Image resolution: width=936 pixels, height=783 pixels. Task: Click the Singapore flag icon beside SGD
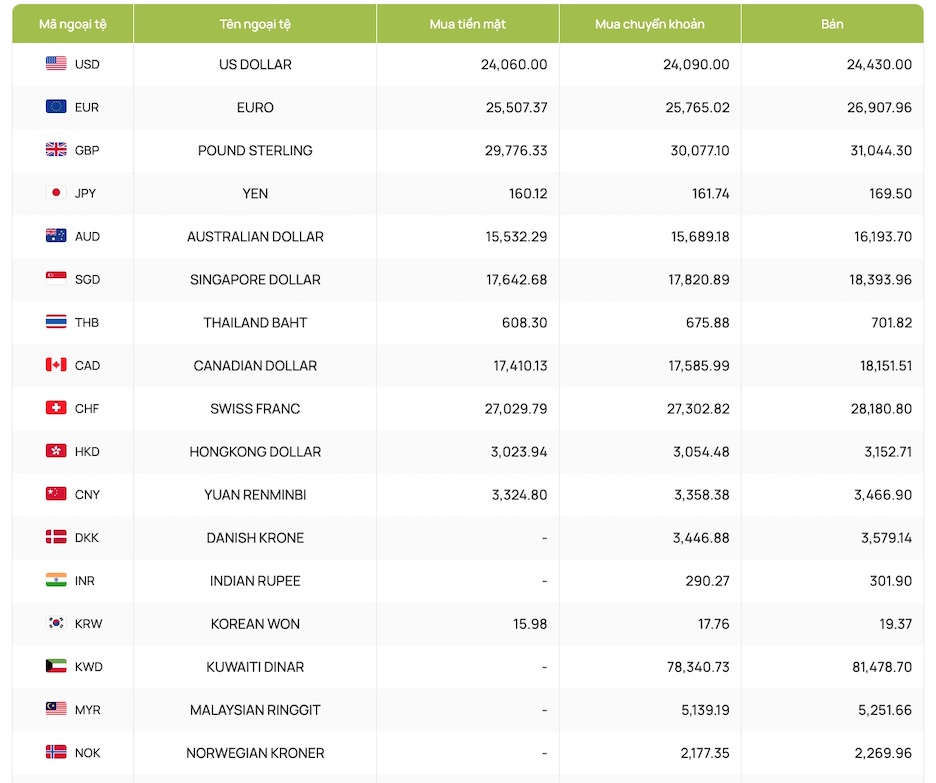tap(56, 279)
